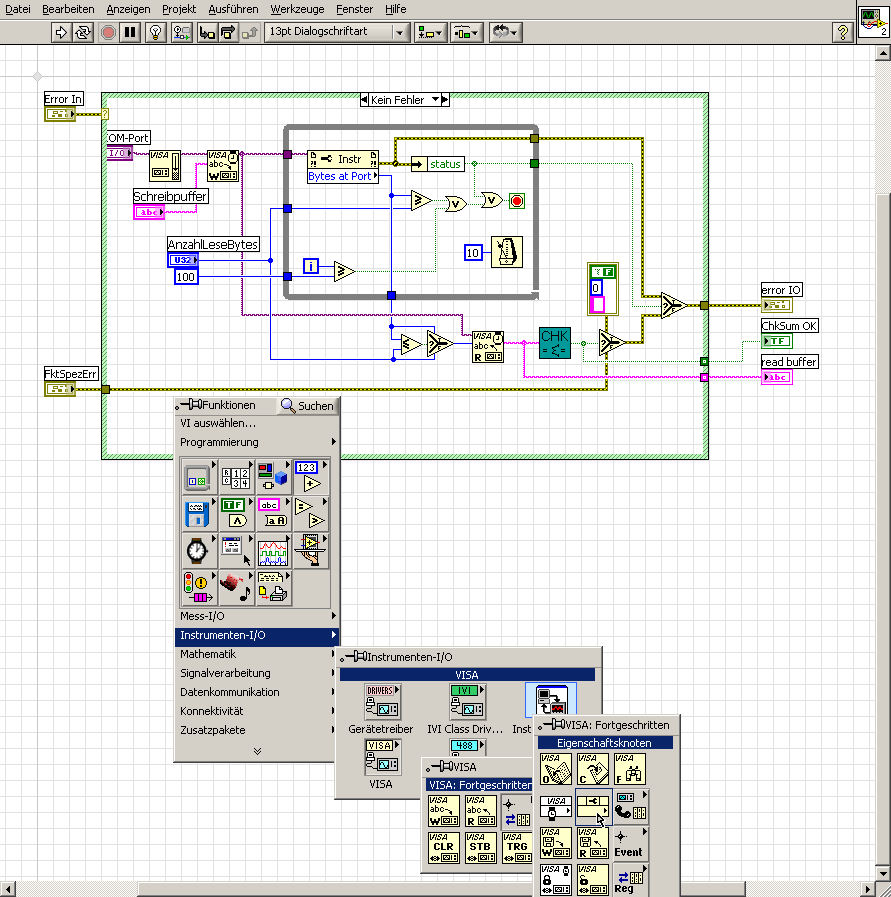The width and height of the screenshot is (891, 897).
Task: Click the Run Continuously toolbar button
Action: click(82, 32)
